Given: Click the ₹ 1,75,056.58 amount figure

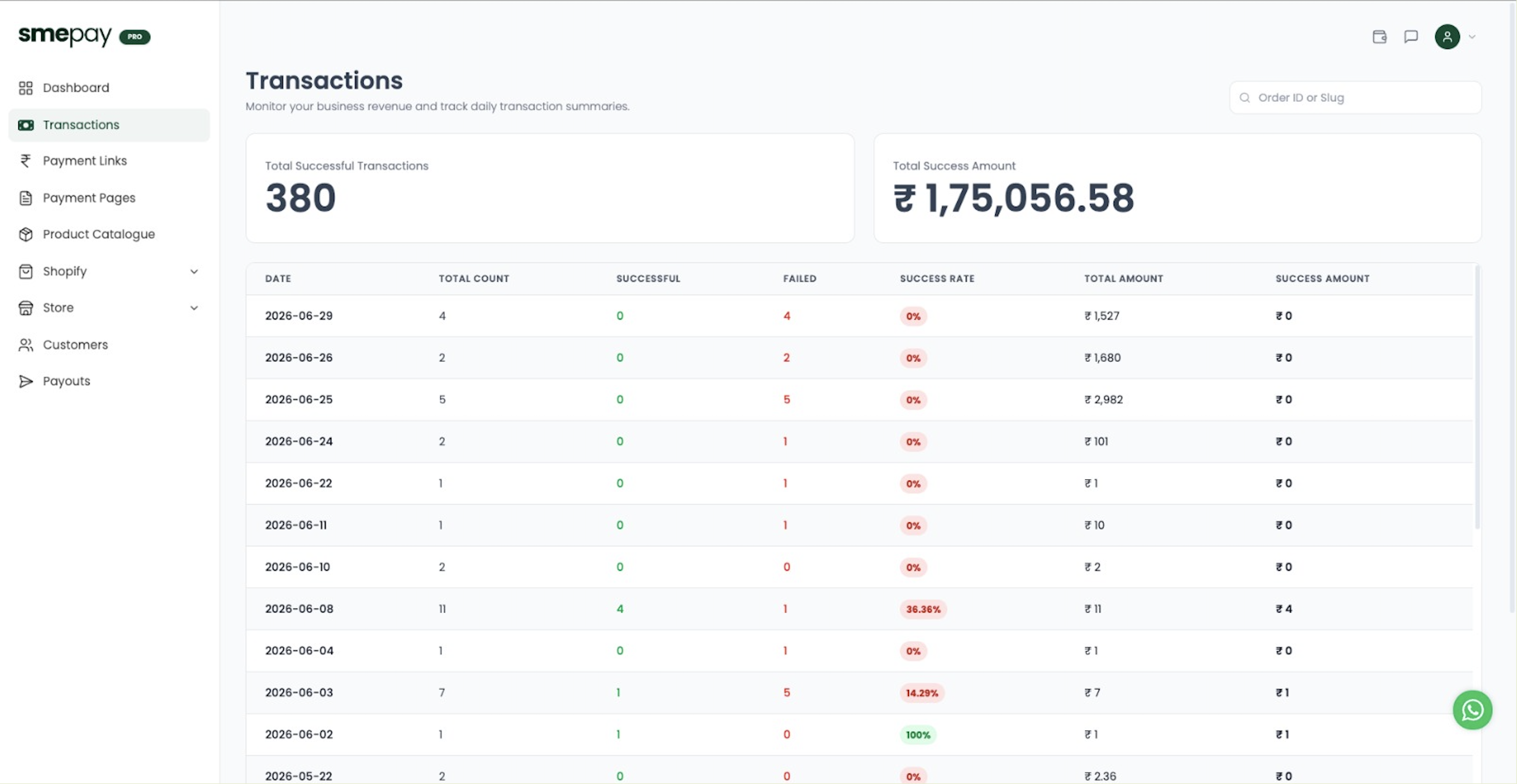Looking at the screenshot, I should (x=1013, y=198).
